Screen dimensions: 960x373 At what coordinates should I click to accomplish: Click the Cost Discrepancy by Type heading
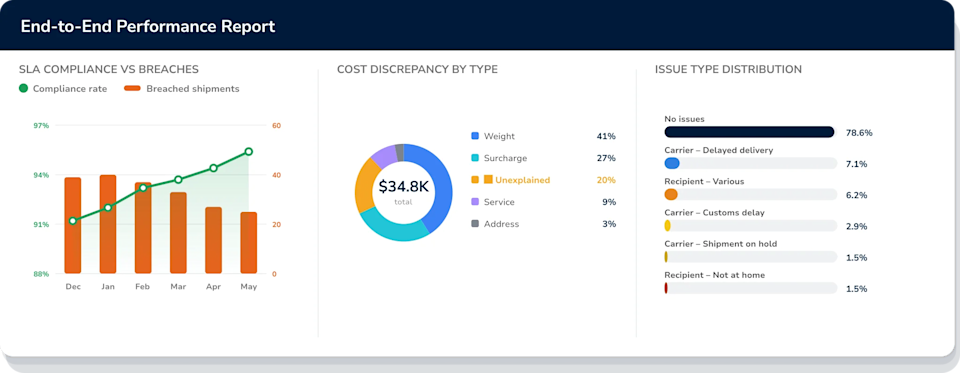pyautogui.click(x=417, y=69)
